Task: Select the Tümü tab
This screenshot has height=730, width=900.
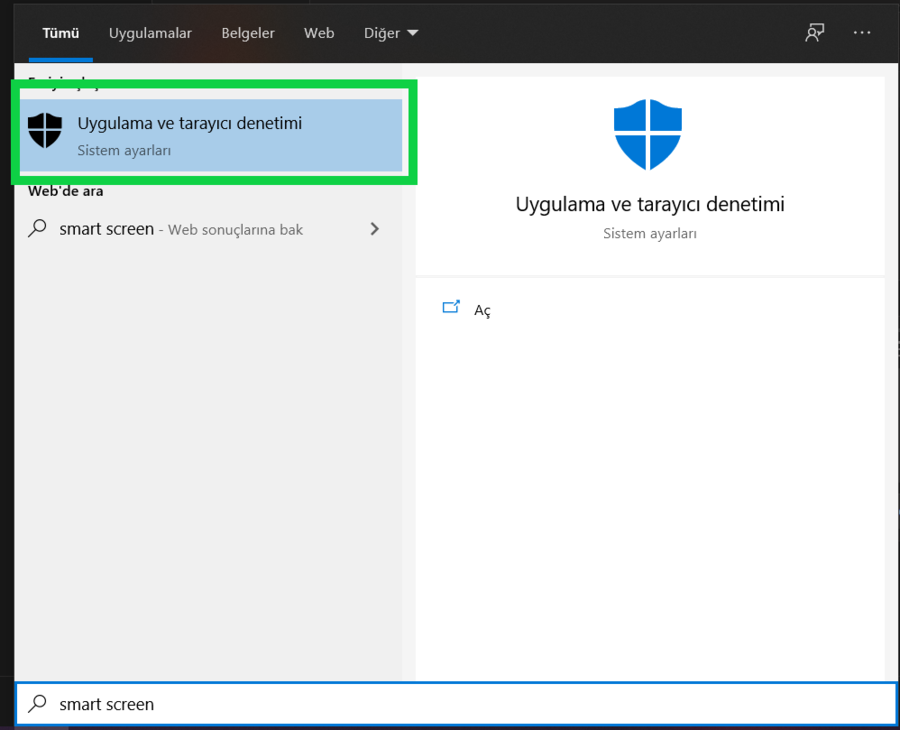Action: 60,33
